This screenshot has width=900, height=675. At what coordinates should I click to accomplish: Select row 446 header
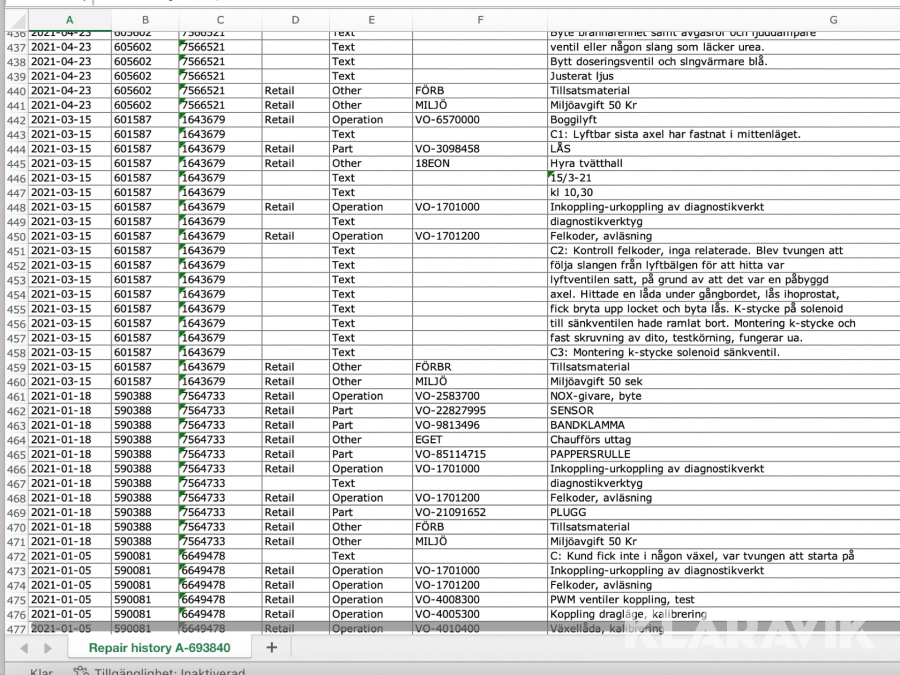[x=14, y=178]
